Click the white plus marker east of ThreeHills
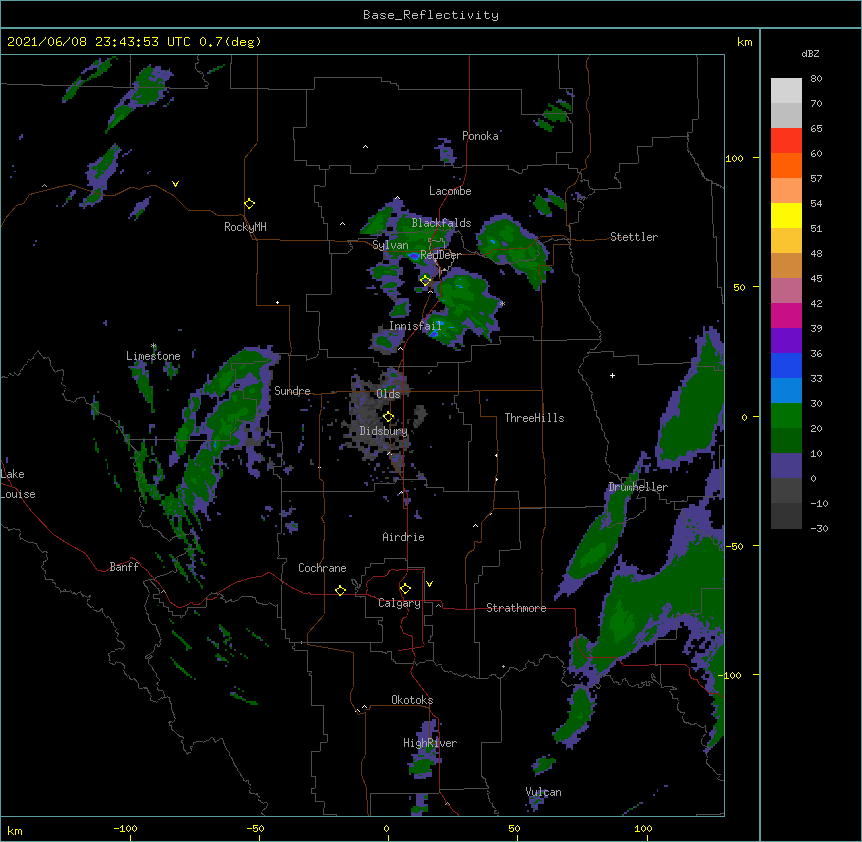 tap(612, 375)
